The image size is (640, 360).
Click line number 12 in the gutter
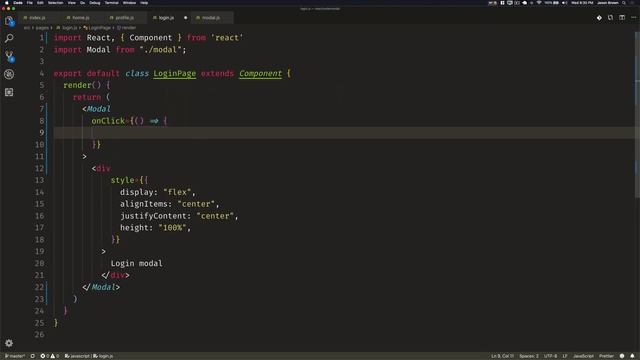40,168
